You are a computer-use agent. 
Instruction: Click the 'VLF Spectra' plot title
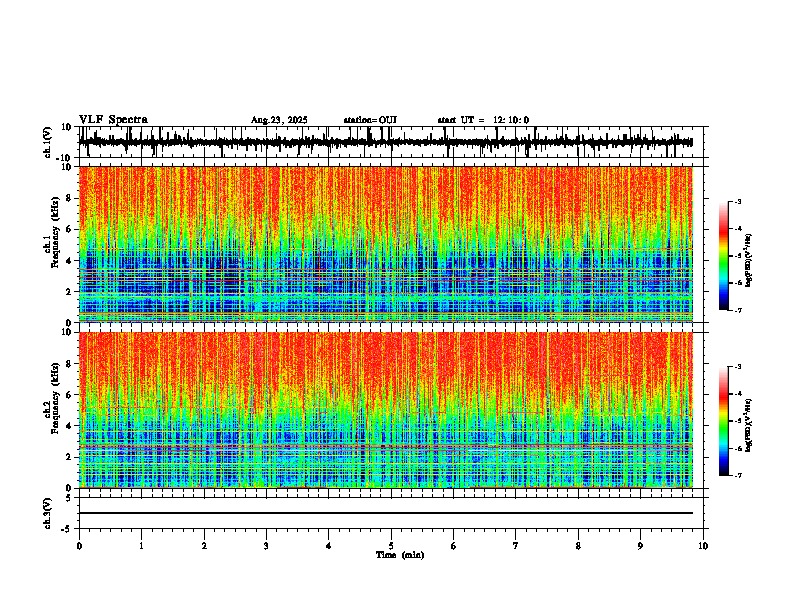pos(113,120)
